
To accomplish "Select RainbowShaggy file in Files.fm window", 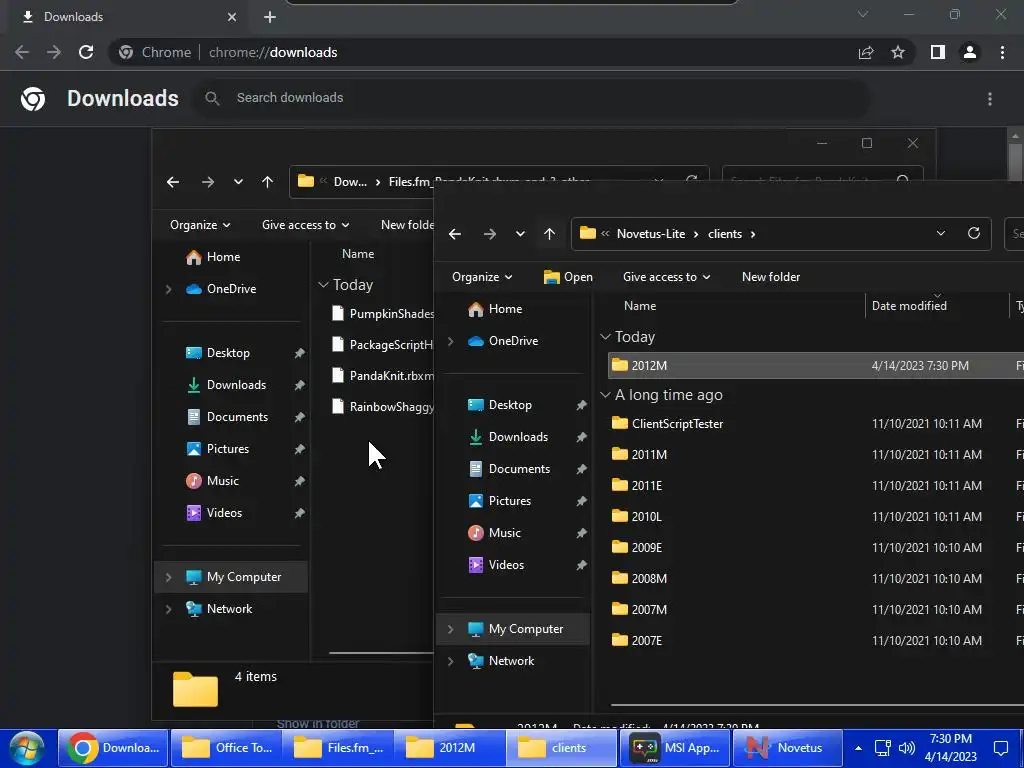I will pos(382,407).
